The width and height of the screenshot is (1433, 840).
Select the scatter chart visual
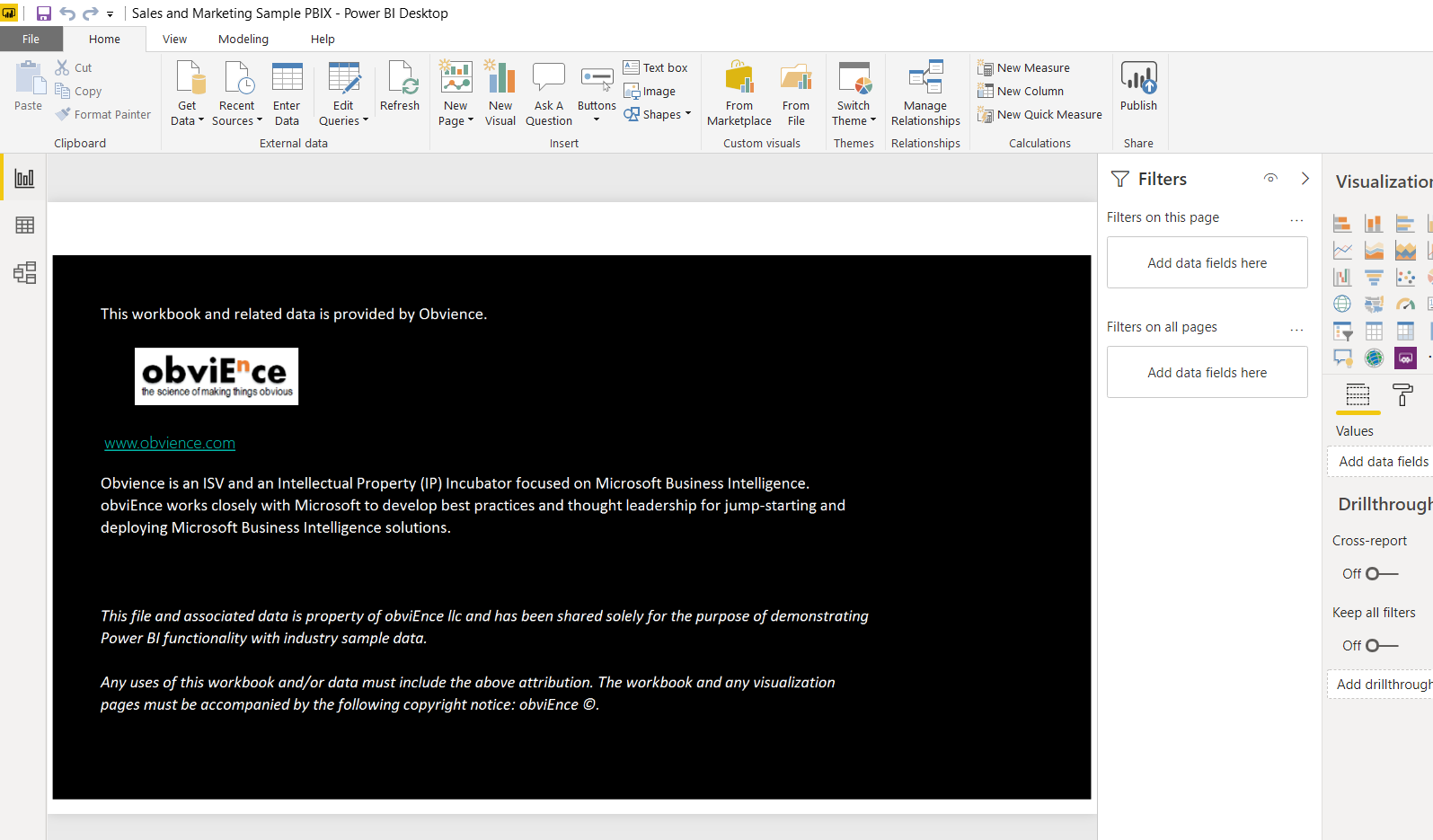pyautogui.click(x=1405, y=278)
